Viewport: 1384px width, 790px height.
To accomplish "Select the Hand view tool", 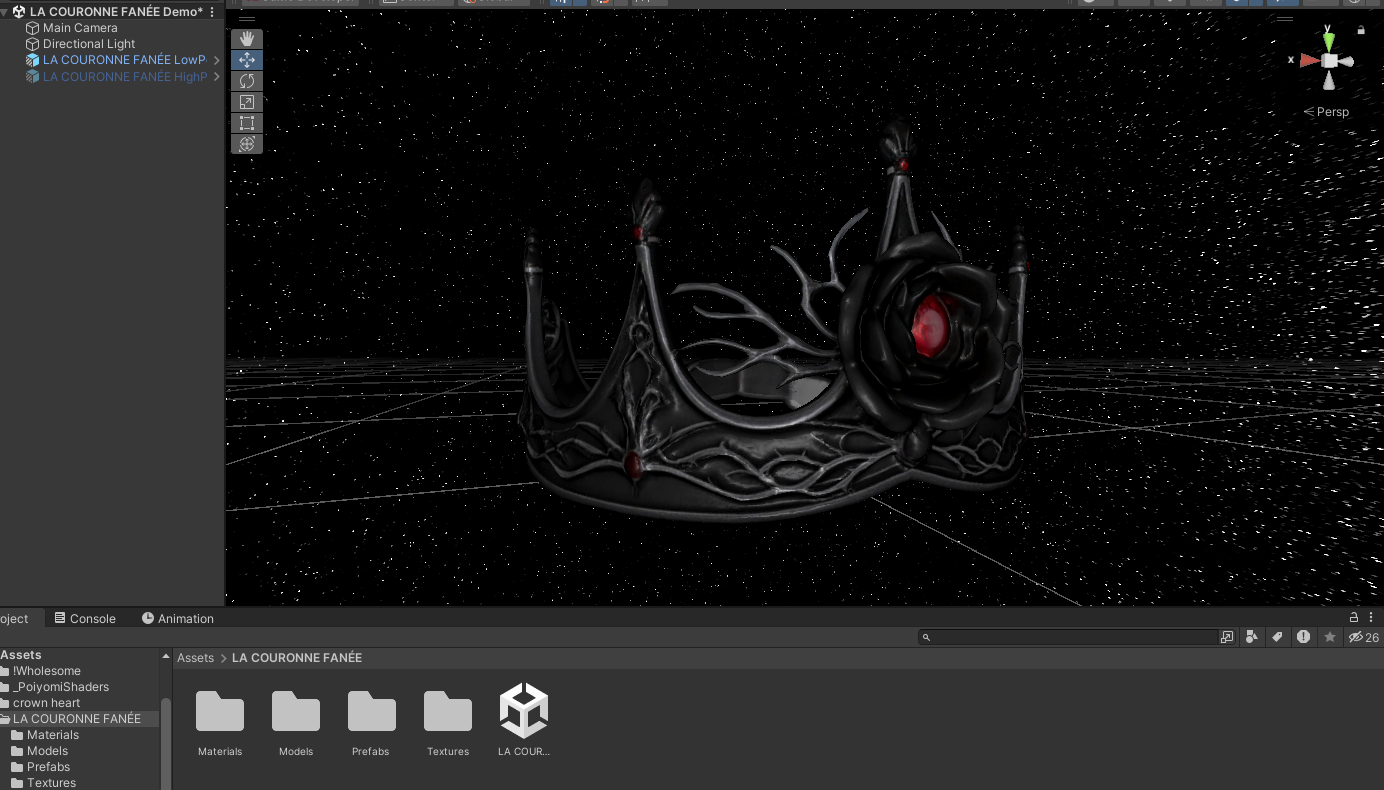I will 247,39.
